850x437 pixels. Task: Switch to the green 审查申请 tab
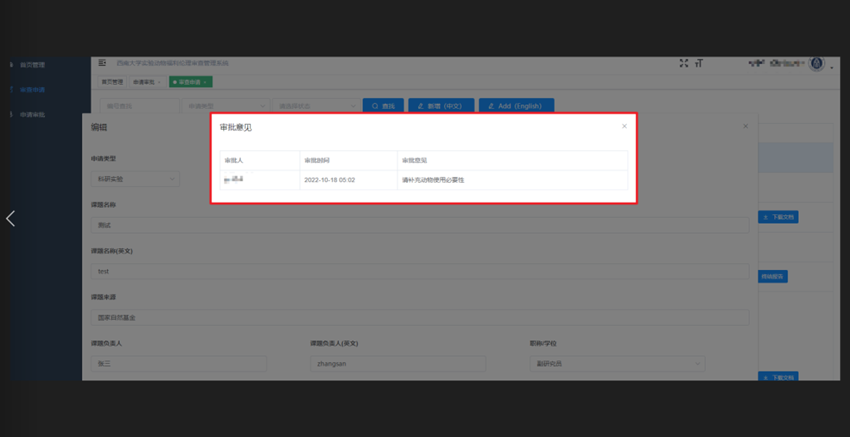pyautogui.click(x=190, y=82)
